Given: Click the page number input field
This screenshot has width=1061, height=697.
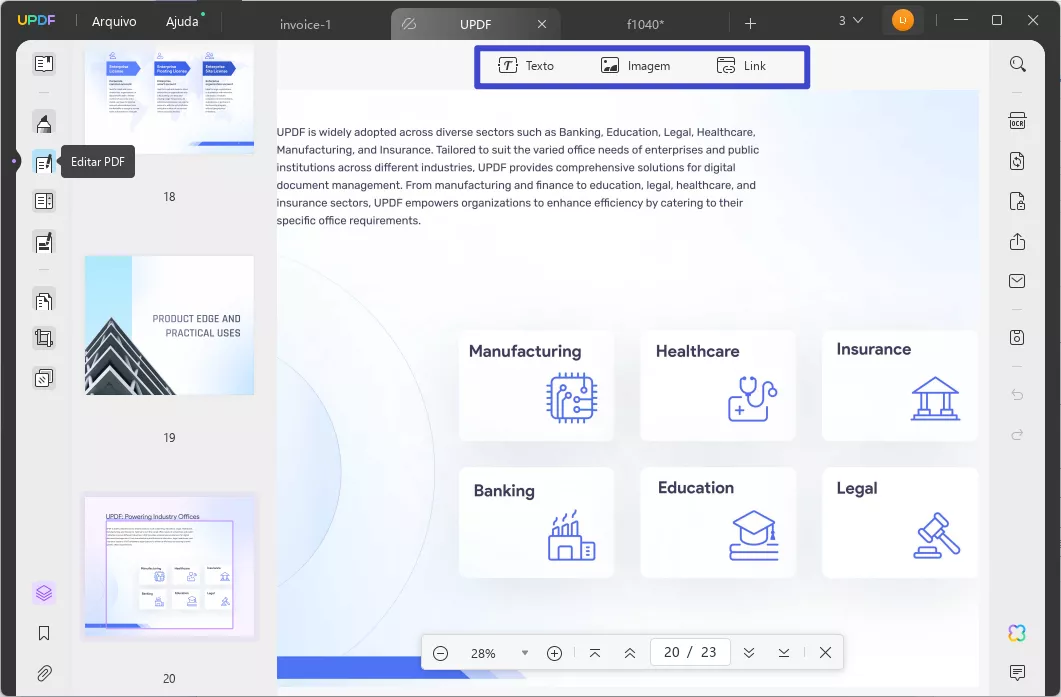Looking at the screenshot, I should (690, 652).
